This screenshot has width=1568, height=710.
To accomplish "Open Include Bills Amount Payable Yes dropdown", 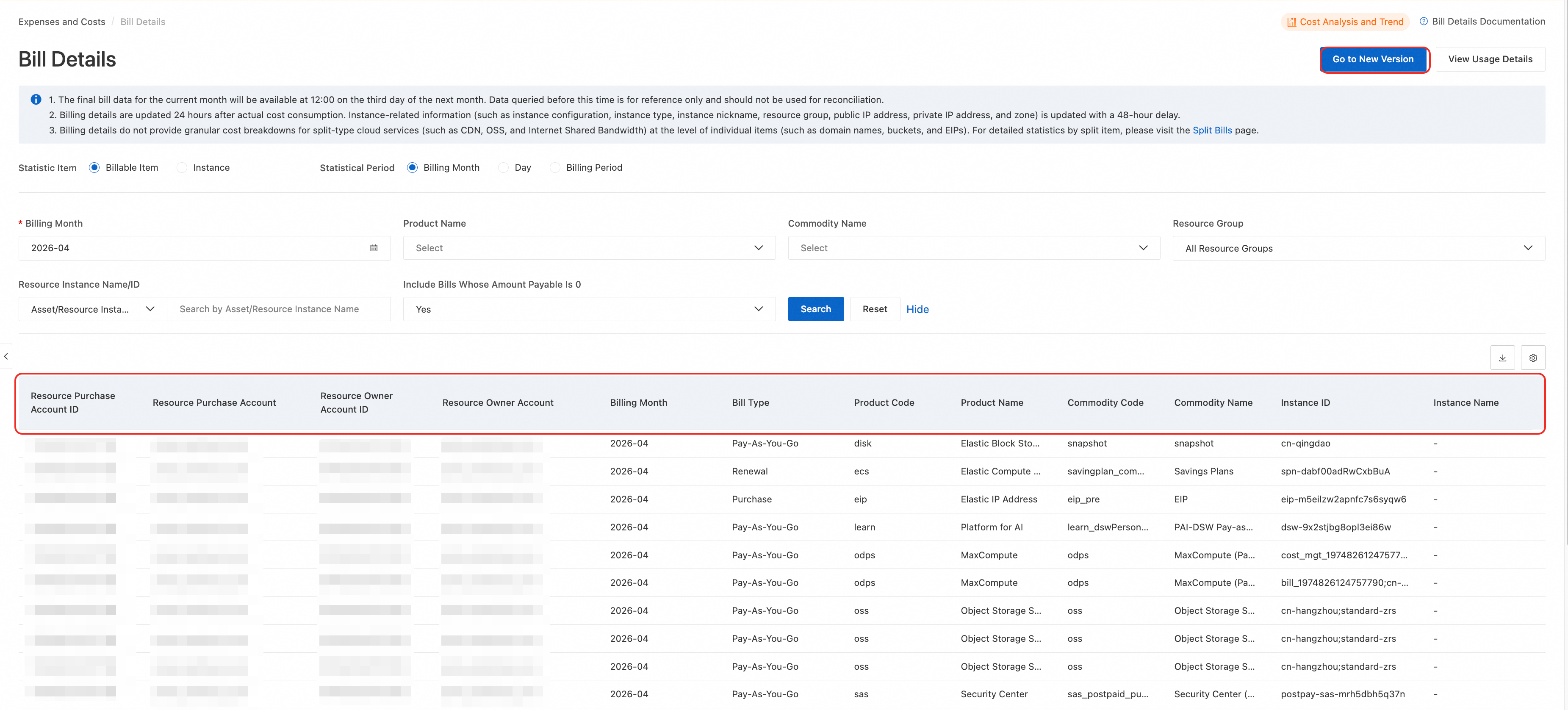I will coord(589,309).
